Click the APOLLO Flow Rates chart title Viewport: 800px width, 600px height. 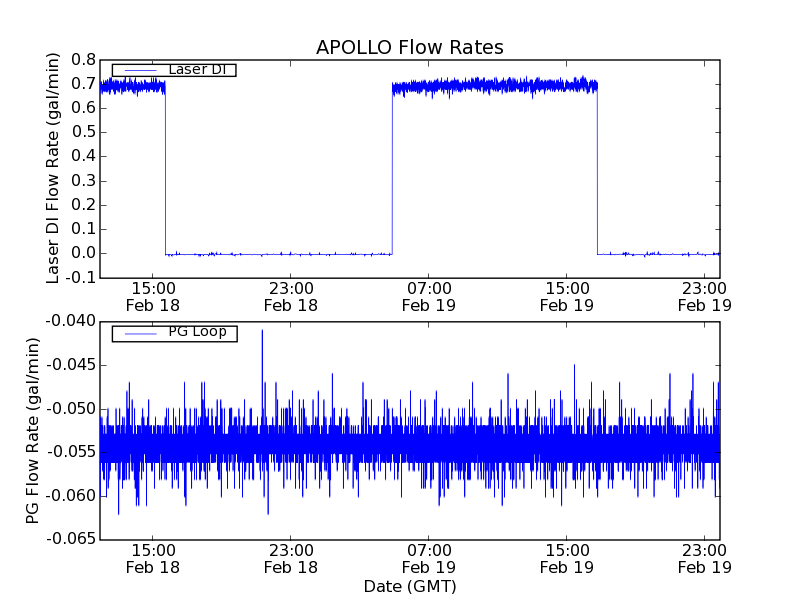pyautogui.click(x=410, y=47)
